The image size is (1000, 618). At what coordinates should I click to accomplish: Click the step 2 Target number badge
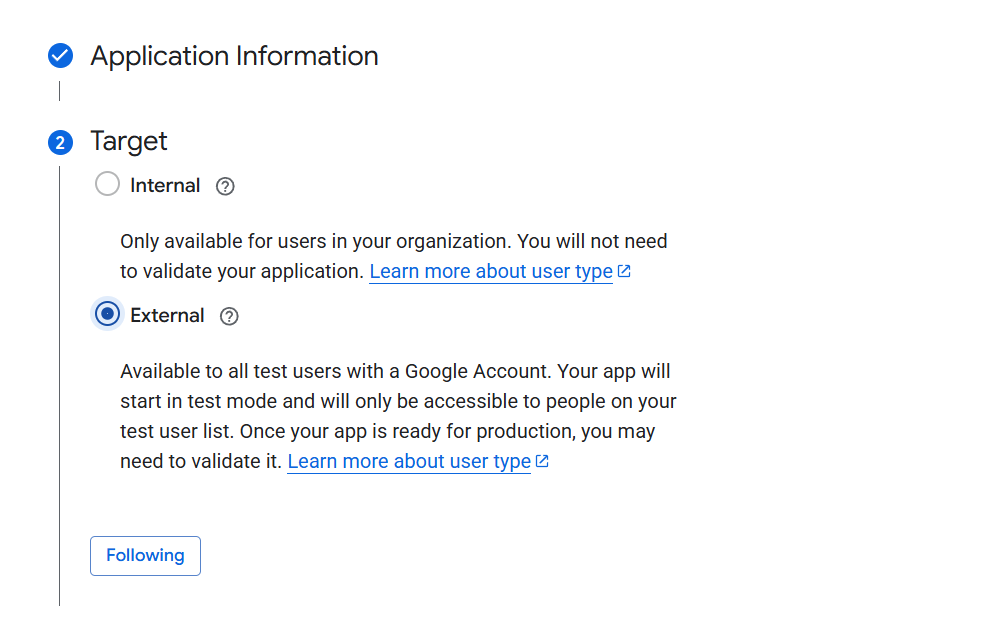point(61,142)
